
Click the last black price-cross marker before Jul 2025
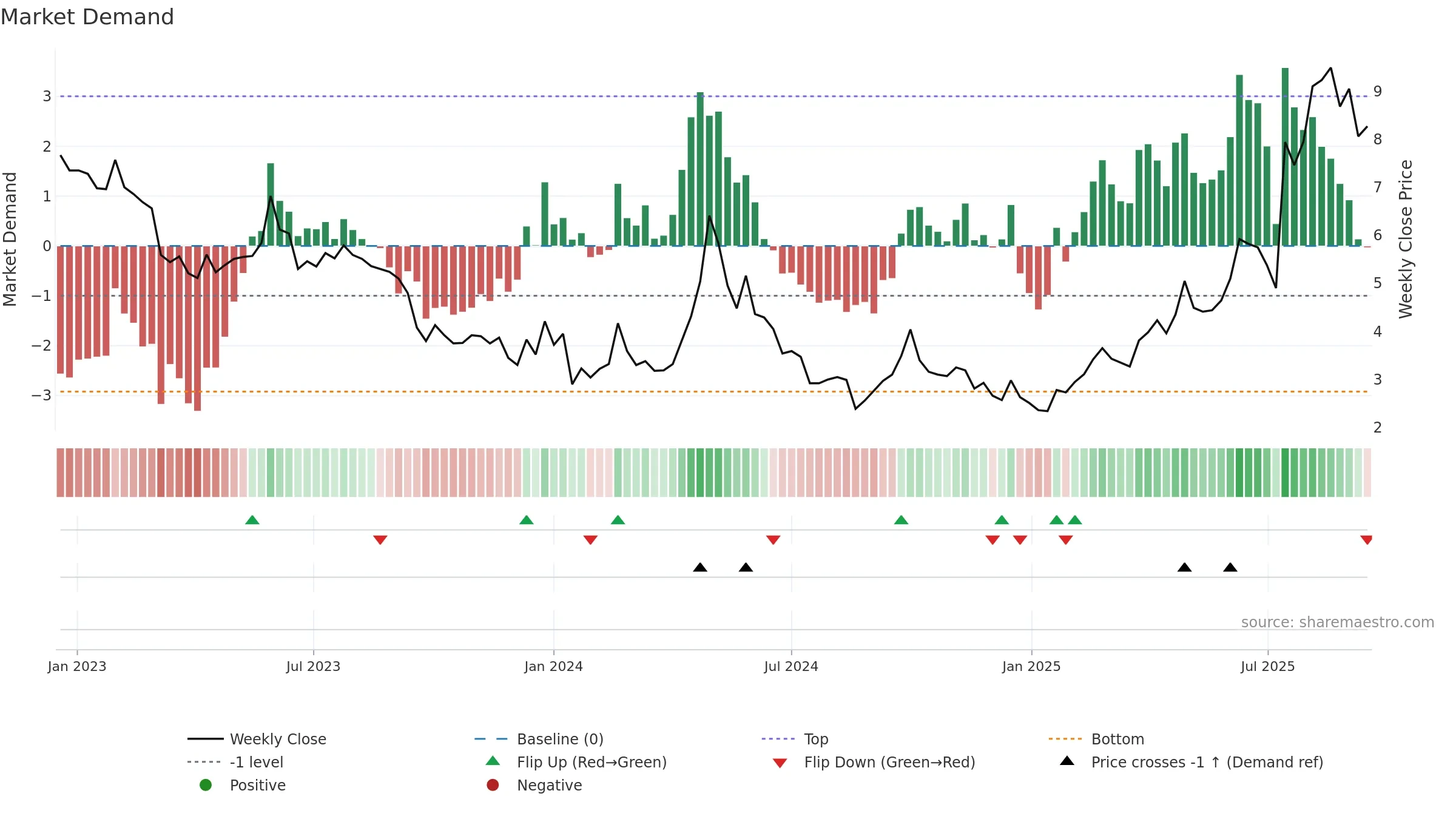(1230, 567)
